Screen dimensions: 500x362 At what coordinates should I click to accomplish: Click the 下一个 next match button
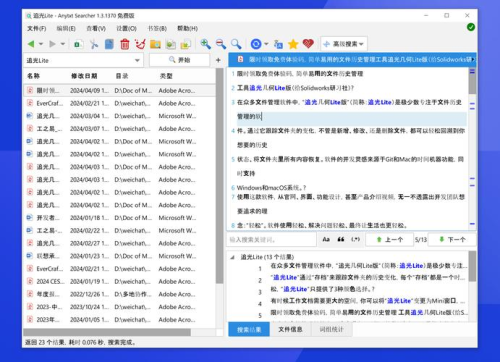tap(452, 239)
